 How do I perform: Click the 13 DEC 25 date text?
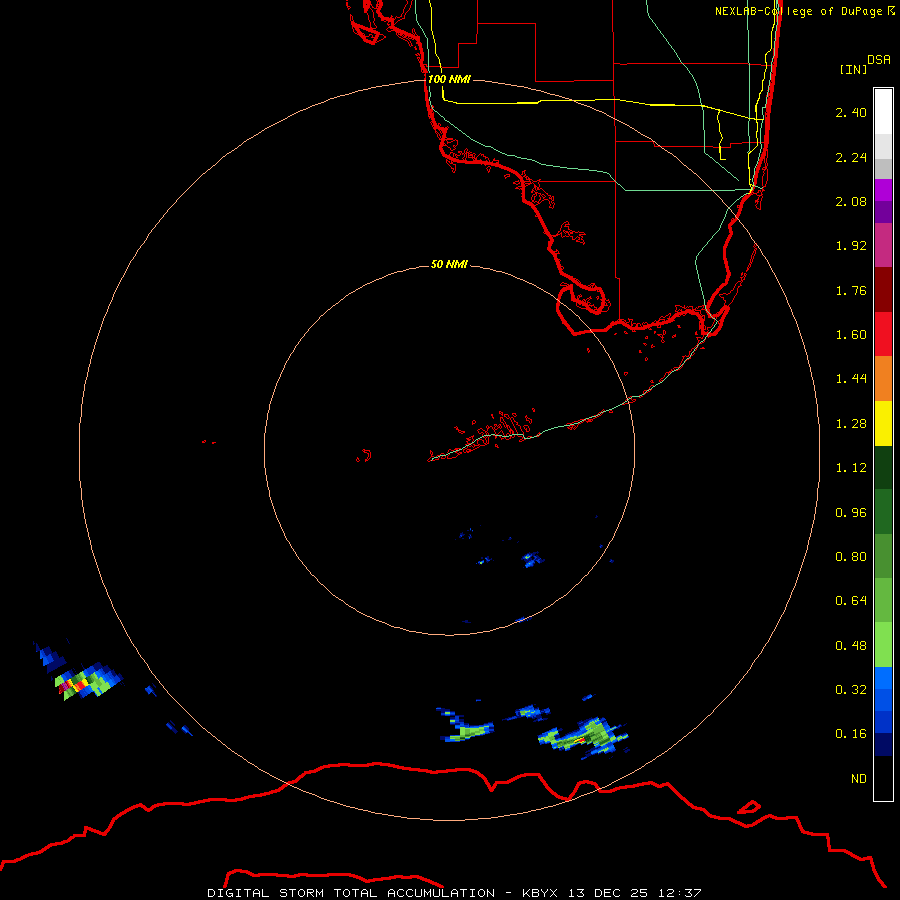click(608, 893)
